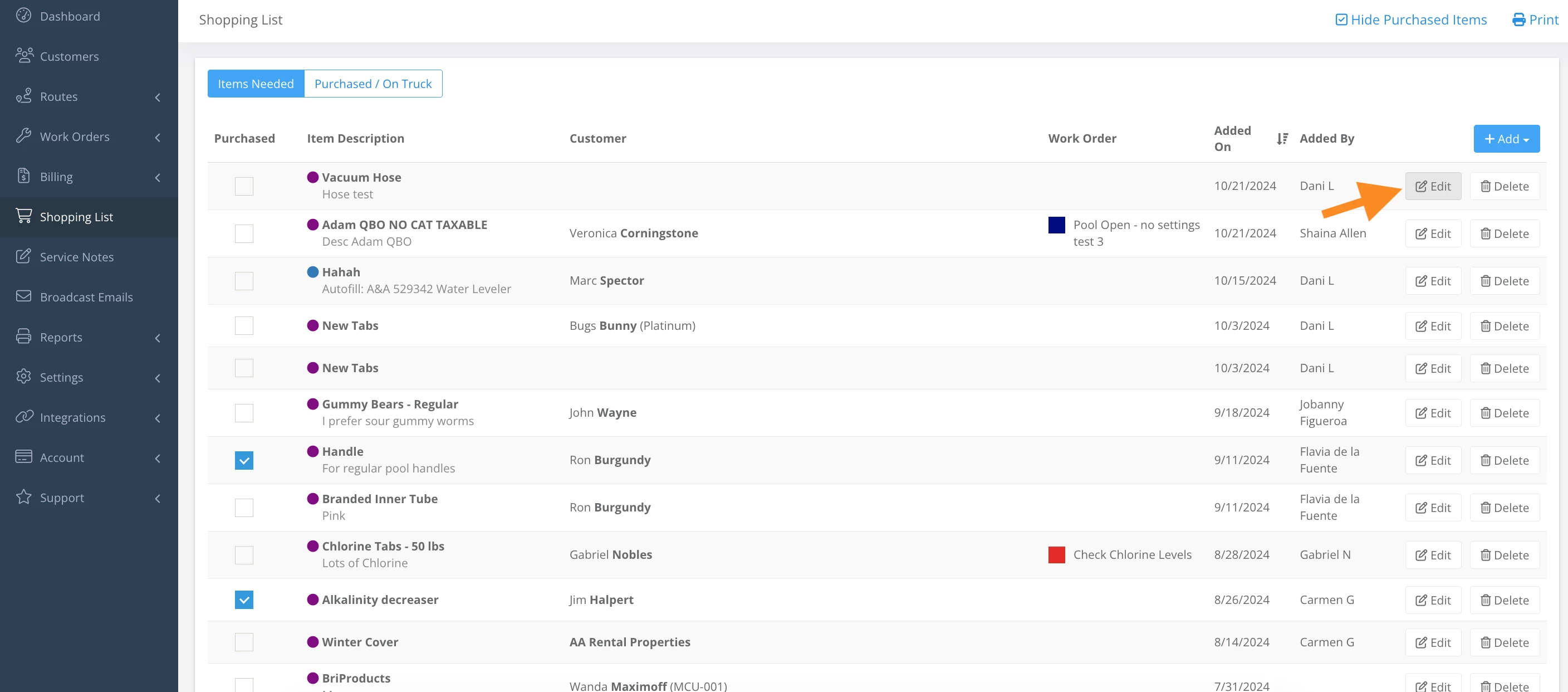Uncheck the Handle purchased checkbox
Viewport: 1568px width, 692px height.
pyautogui.click(x=243, y=460)
